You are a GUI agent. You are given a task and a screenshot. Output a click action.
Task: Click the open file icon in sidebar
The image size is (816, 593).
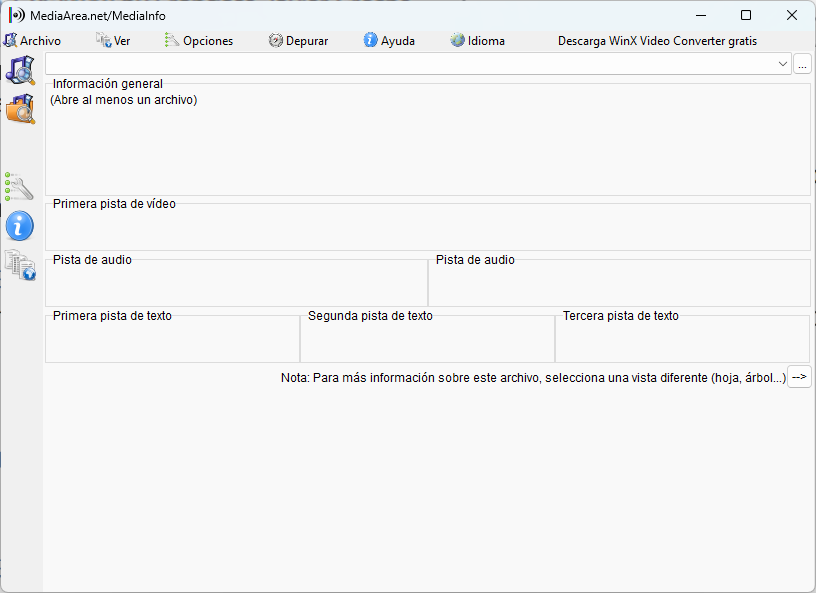pos(20,70)
